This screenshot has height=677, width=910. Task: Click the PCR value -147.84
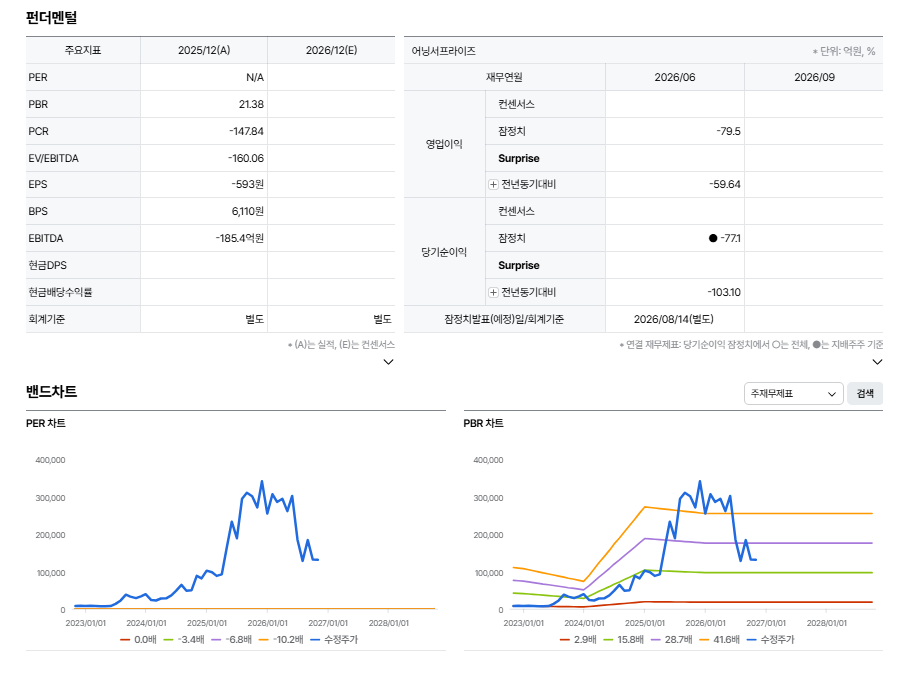click(x=246, y=131)
